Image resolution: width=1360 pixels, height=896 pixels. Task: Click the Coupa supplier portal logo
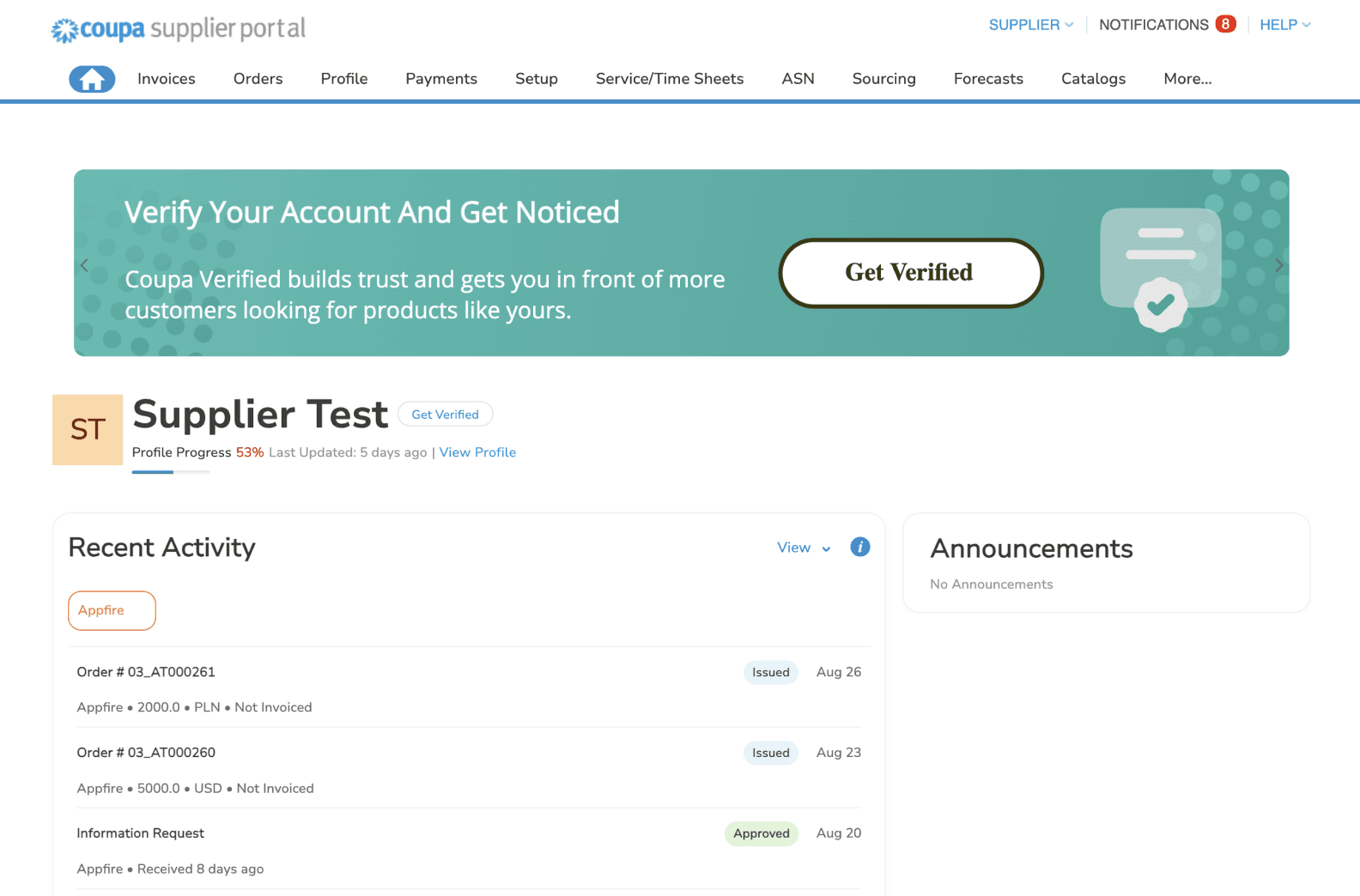[179, 29]
